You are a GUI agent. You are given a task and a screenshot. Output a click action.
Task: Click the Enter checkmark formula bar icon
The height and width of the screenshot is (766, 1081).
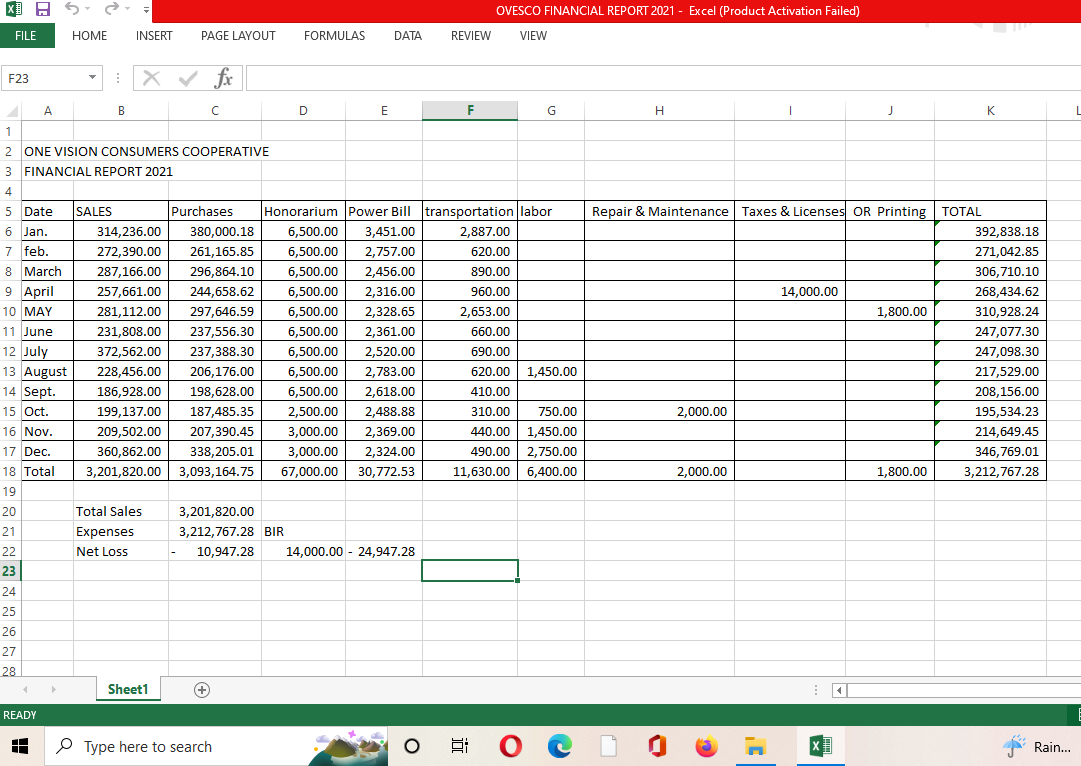click(188, 78)
